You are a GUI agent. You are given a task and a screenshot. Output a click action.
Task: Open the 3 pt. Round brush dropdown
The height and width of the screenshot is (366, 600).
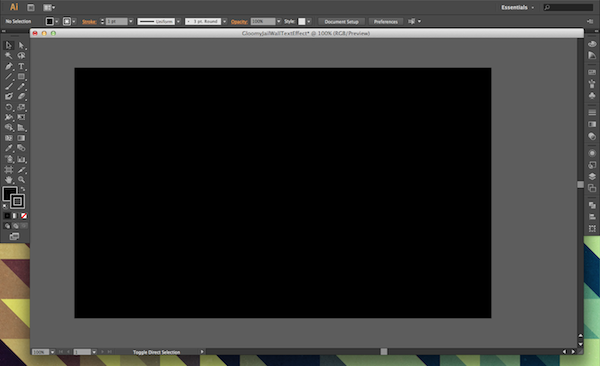pyautogui.click(x=224, y=21)
